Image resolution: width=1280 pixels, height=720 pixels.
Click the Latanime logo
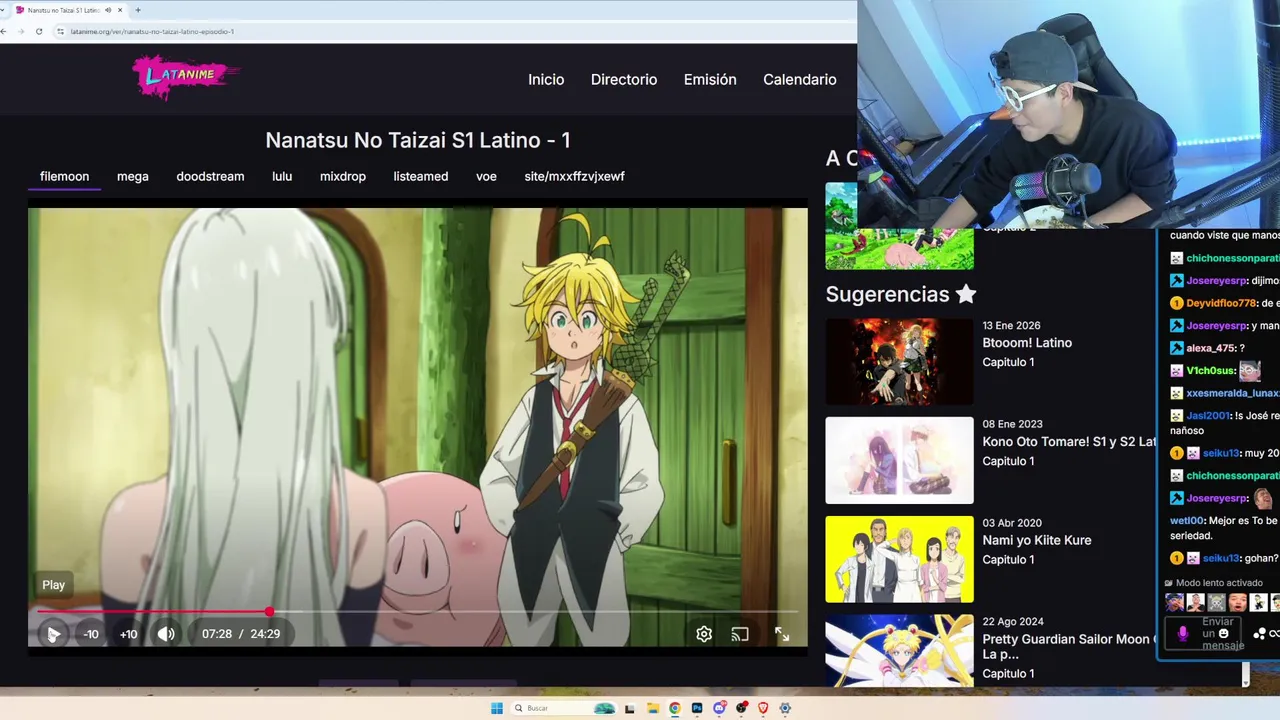coord(186,76)
